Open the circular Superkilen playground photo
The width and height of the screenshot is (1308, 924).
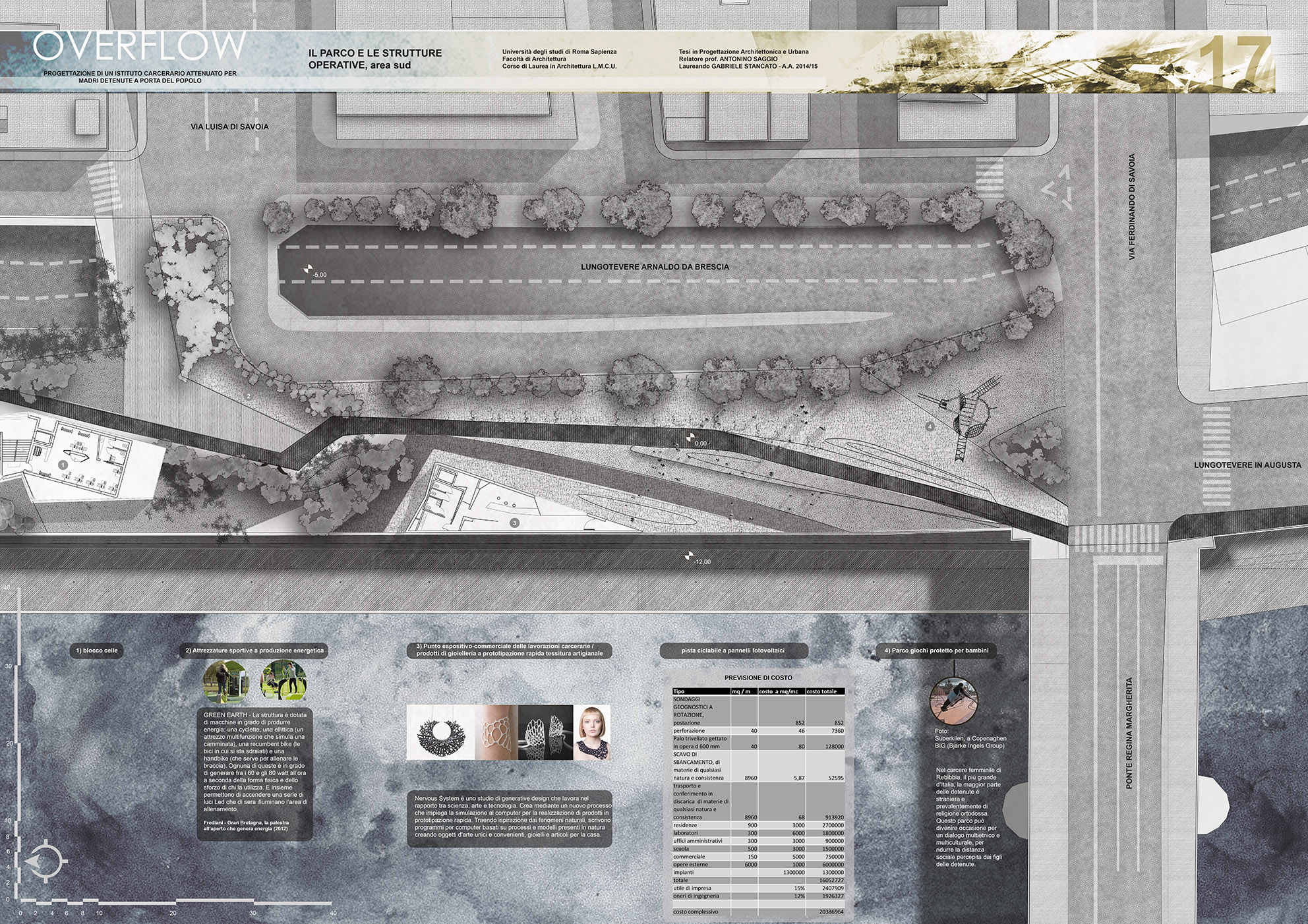pyautogui.click(x=953, y=701)
